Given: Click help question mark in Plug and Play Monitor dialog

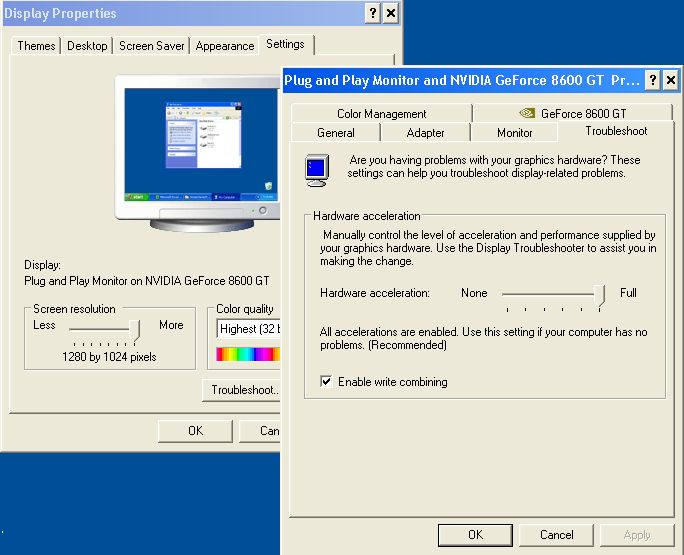Looking at the screenshot, I should (652, 80).
